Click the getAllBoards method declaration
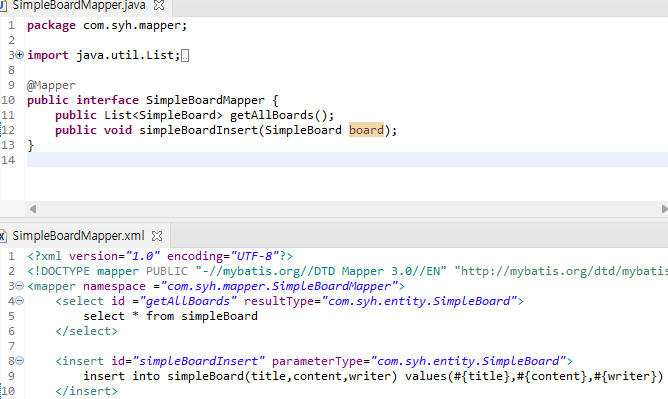This screenshot has height=399, width=668. (x=195, y=115)
